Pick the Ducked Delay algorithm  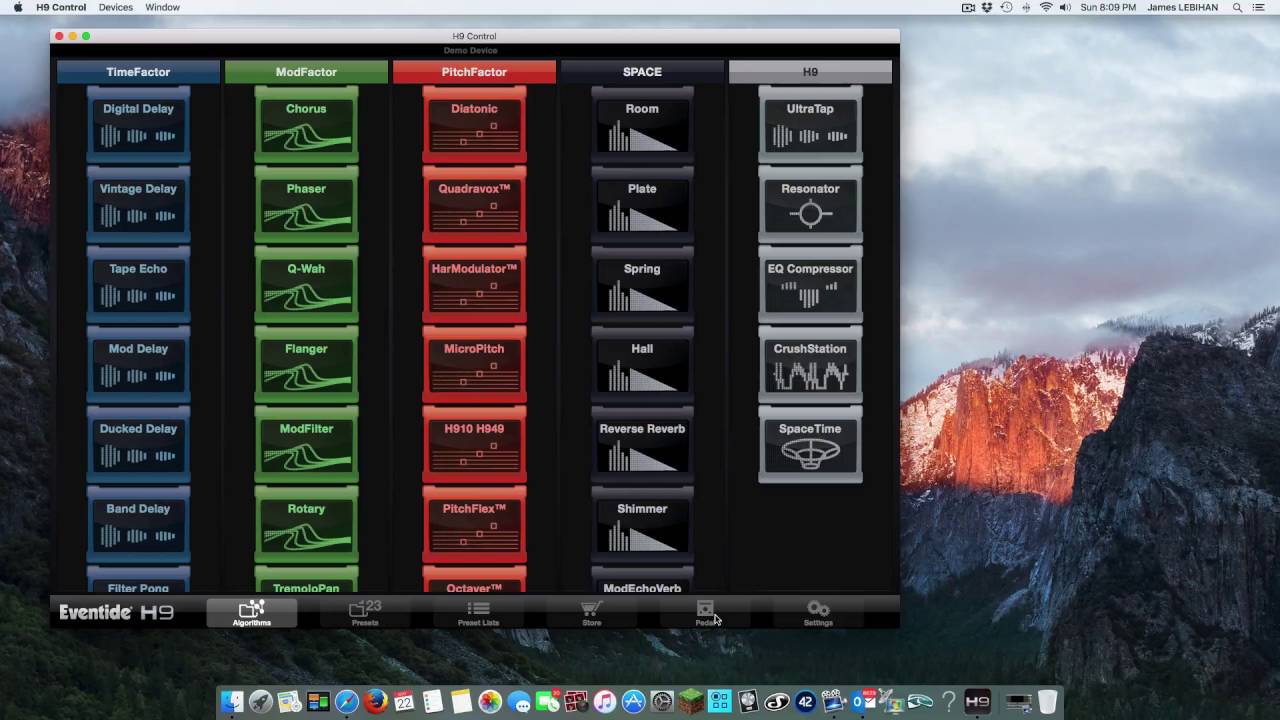138,444
